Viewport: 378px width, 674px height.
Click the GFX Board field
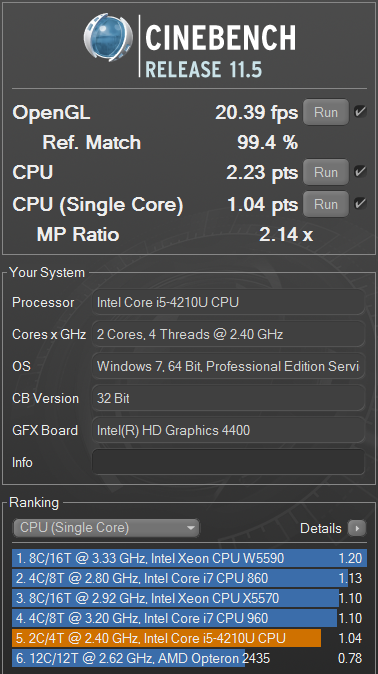[228, 430]
